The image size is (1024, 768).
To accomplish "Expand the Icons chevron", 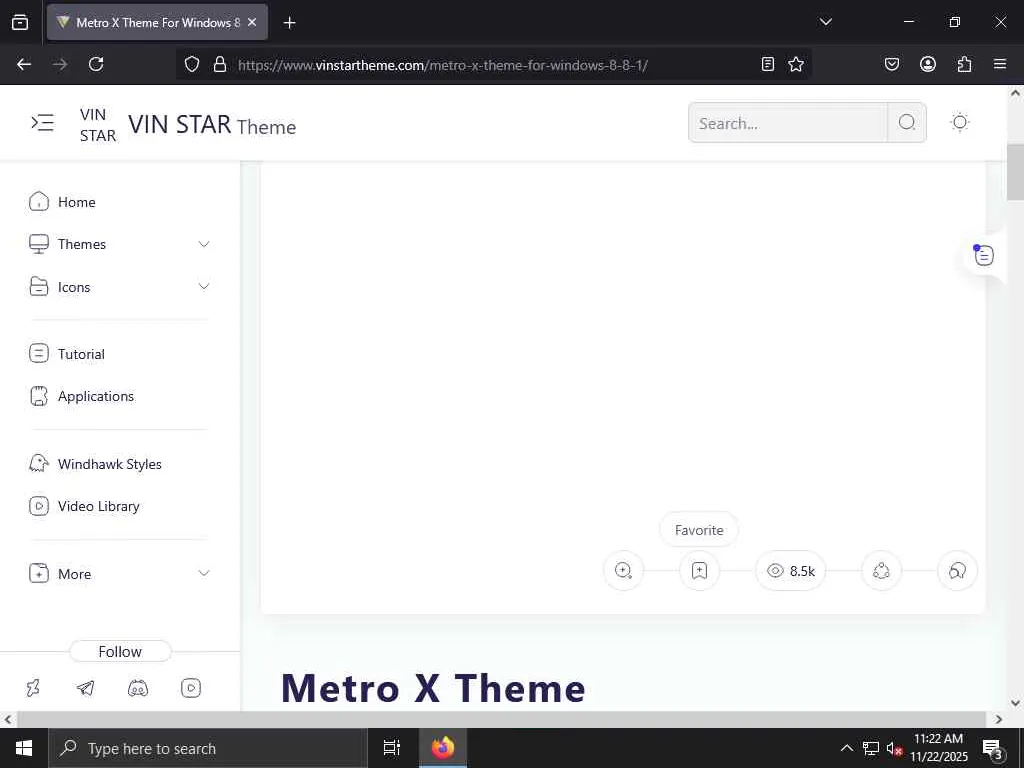I will point(204,287).
